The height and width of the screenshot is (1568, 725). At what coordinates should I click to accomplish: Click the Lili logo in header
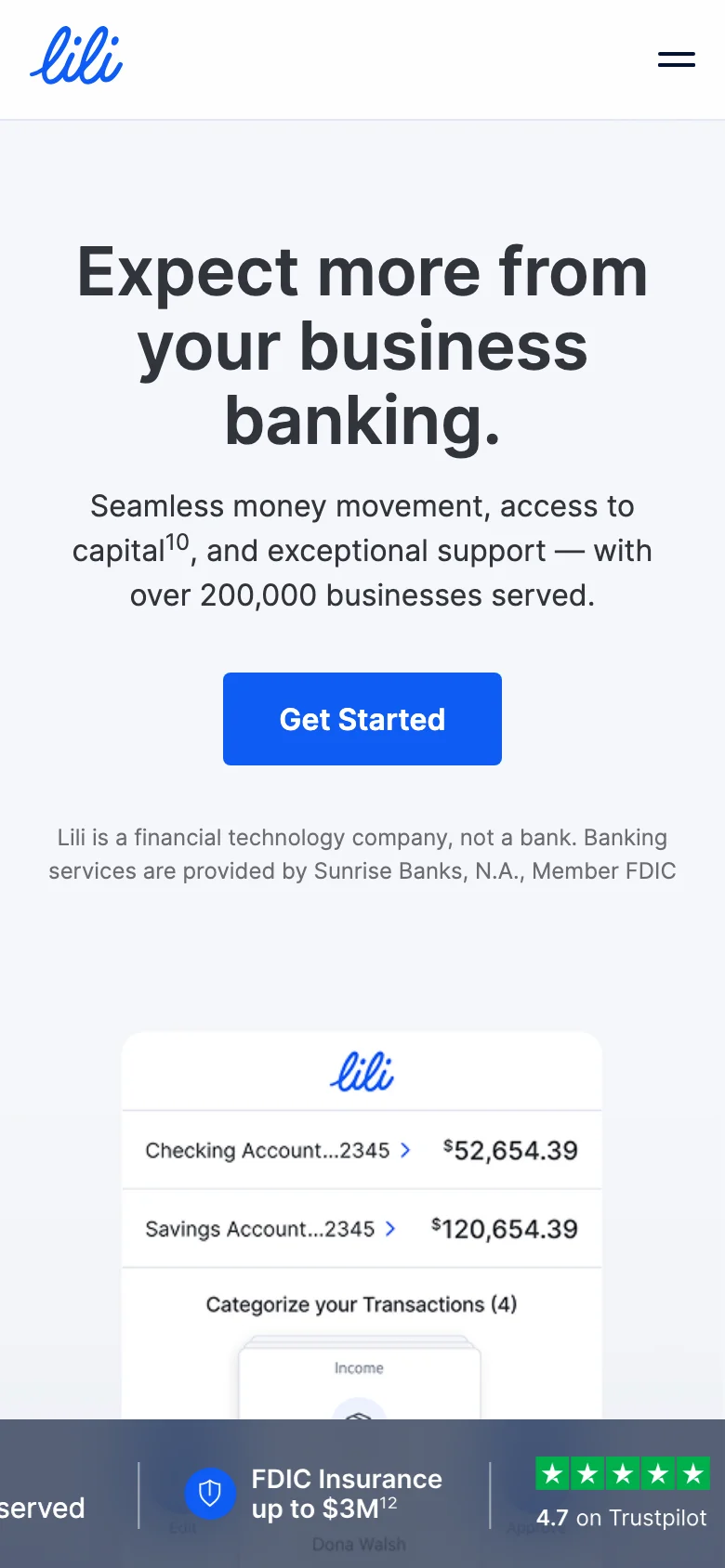coord(76,57)
